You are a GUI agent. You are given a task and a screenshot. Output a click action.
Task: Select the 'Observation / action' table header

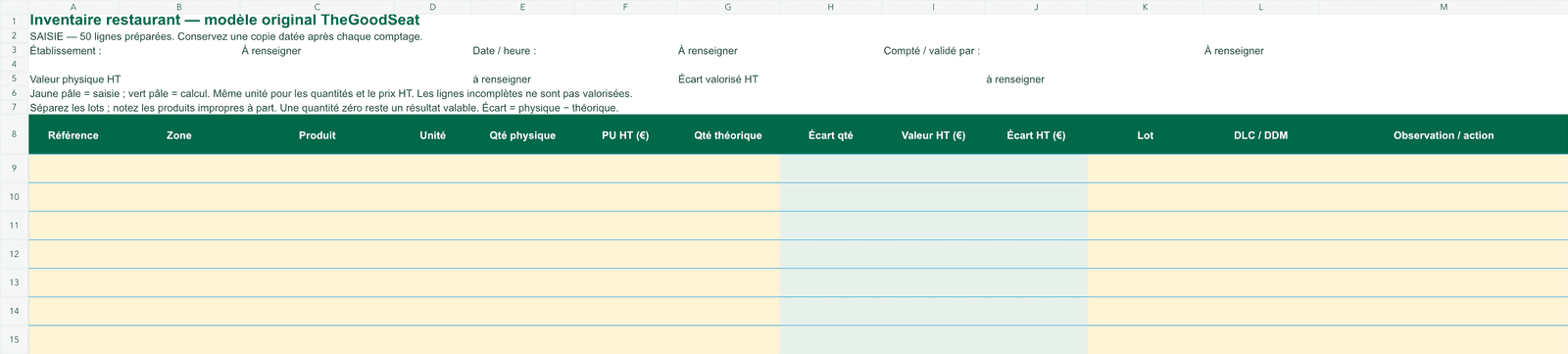click(1444, 135)
